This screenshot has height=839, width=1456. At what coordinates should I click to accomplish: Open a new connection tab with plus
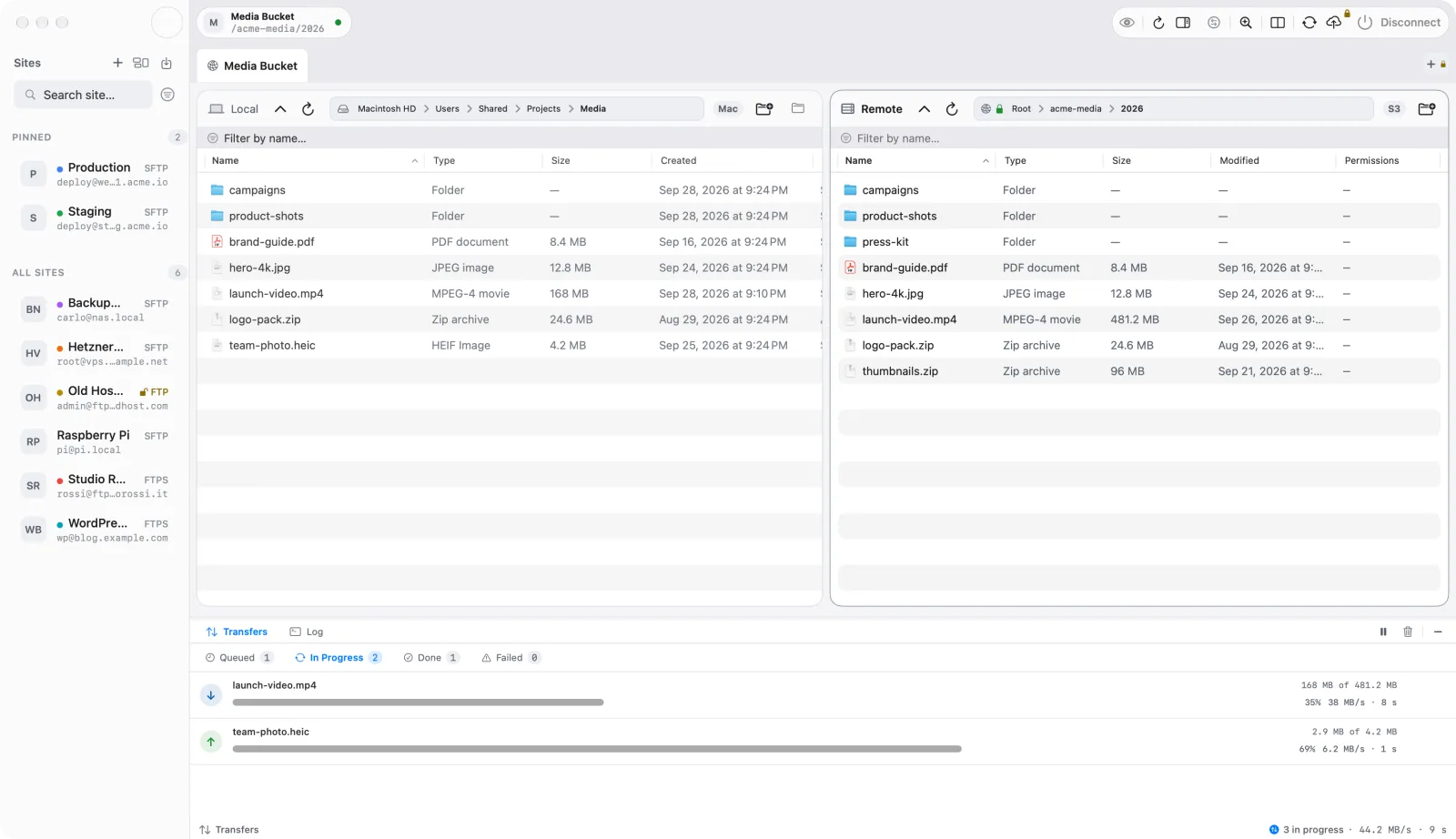click(1431, 65)
